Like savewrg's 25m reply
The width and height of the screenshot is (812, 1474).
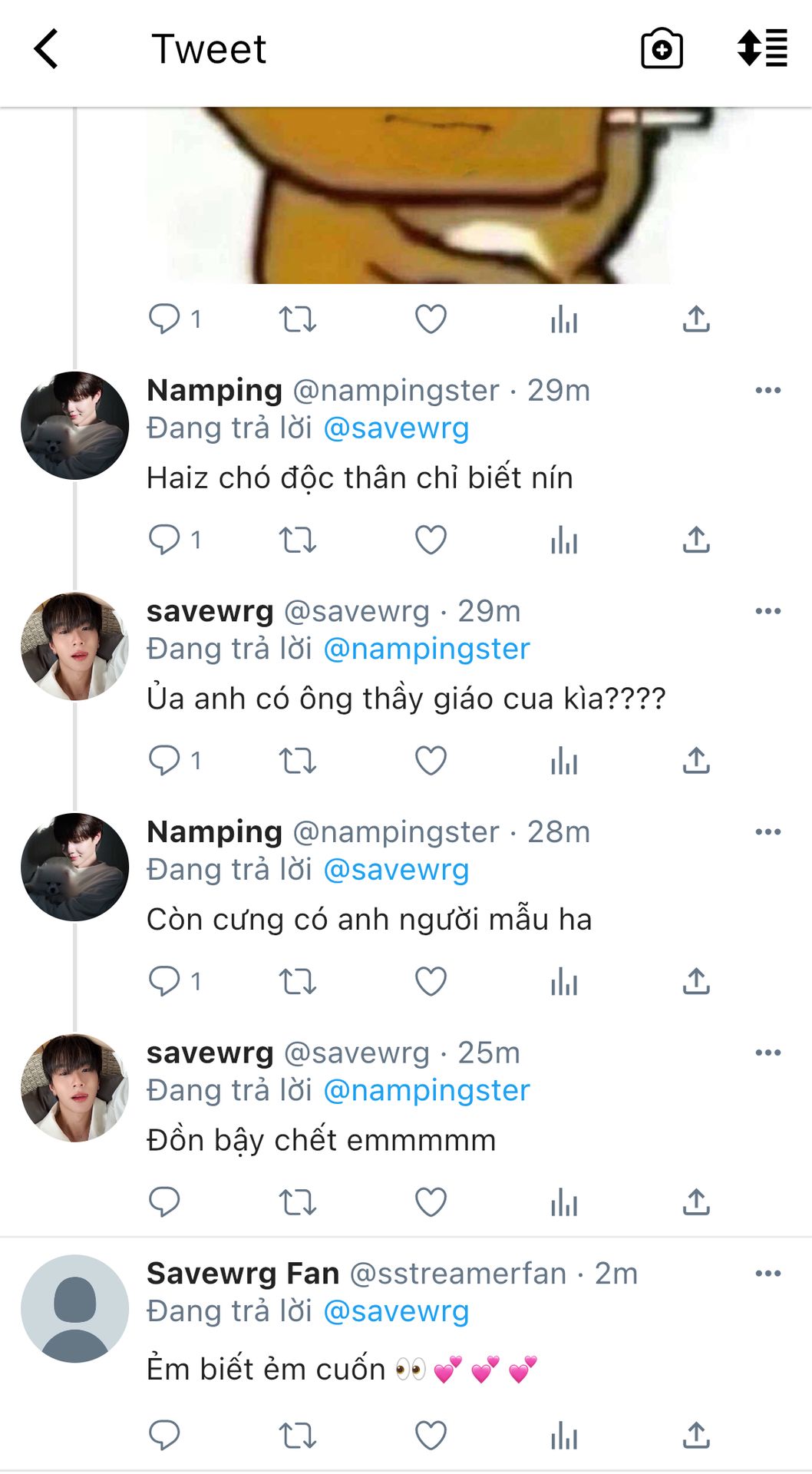pyautogui.click(x=431, y=1201)
